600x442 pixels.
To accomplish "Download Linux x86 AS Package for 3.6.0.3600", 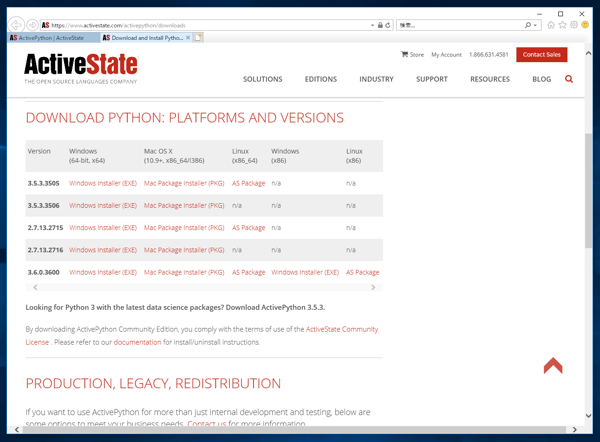I will (362, 272).
